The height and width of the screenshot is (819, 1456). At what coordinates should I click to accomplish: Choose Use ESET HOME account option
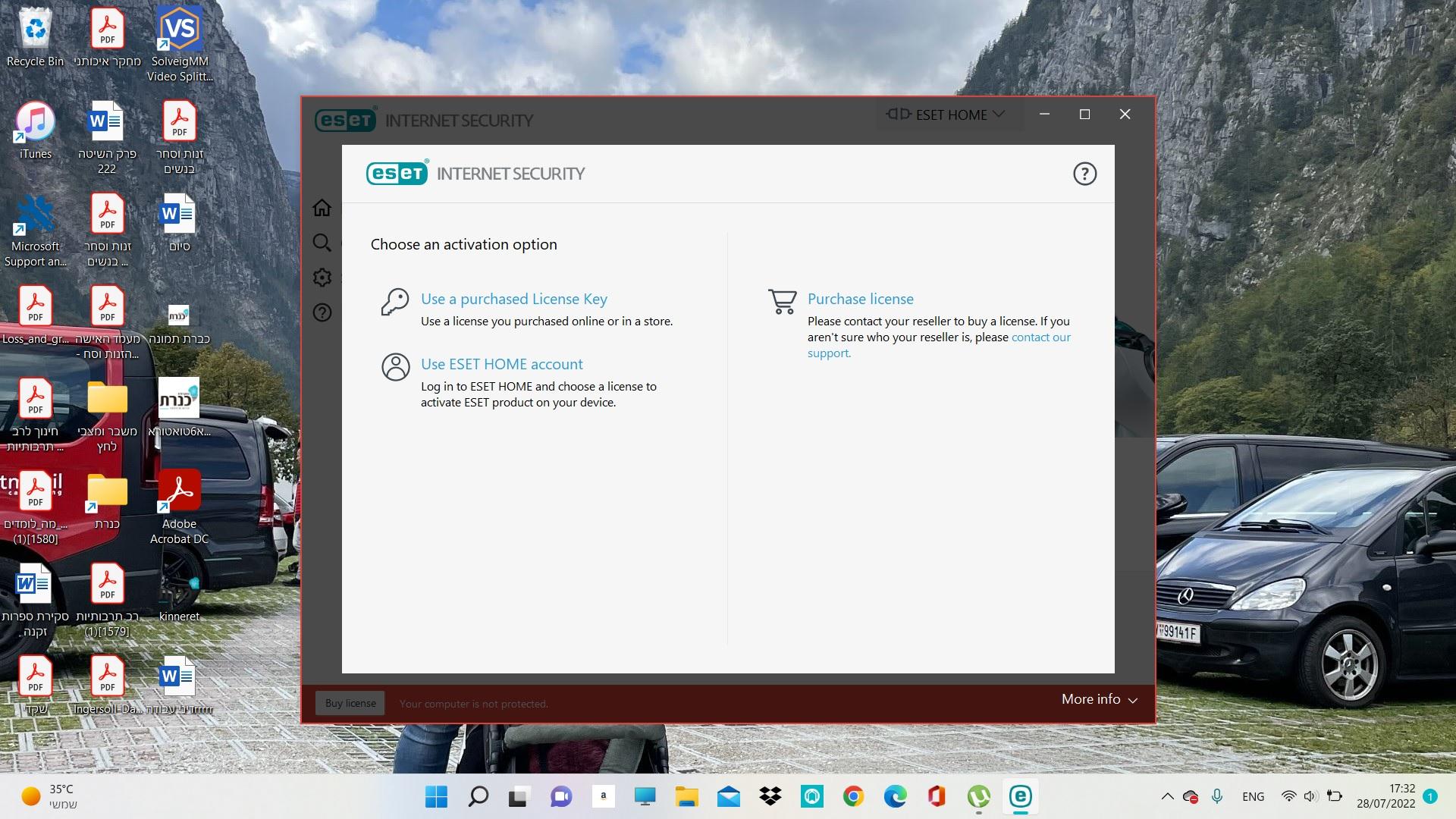[502, 364]
